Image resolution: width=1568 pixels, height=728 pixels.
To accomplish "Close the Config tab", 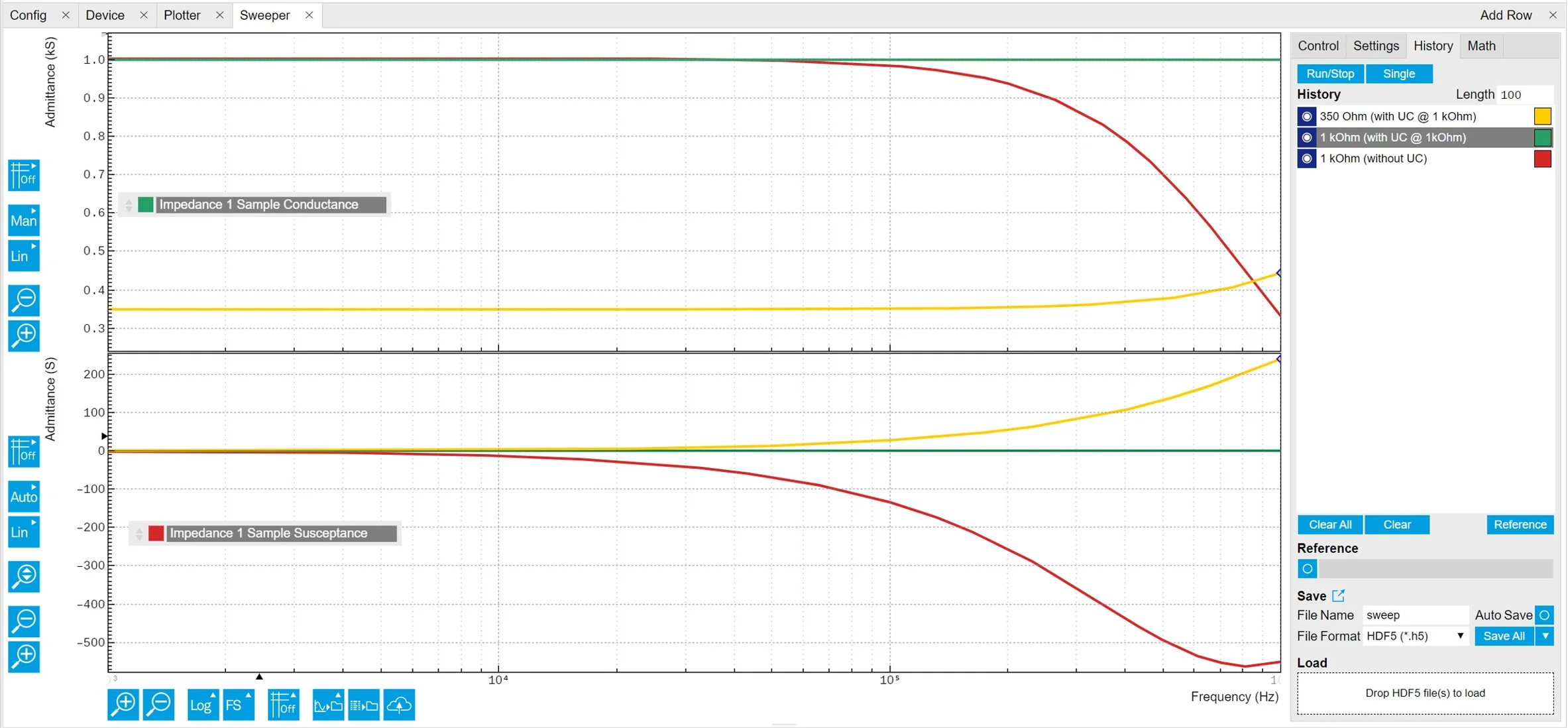I will pos(66,15).
